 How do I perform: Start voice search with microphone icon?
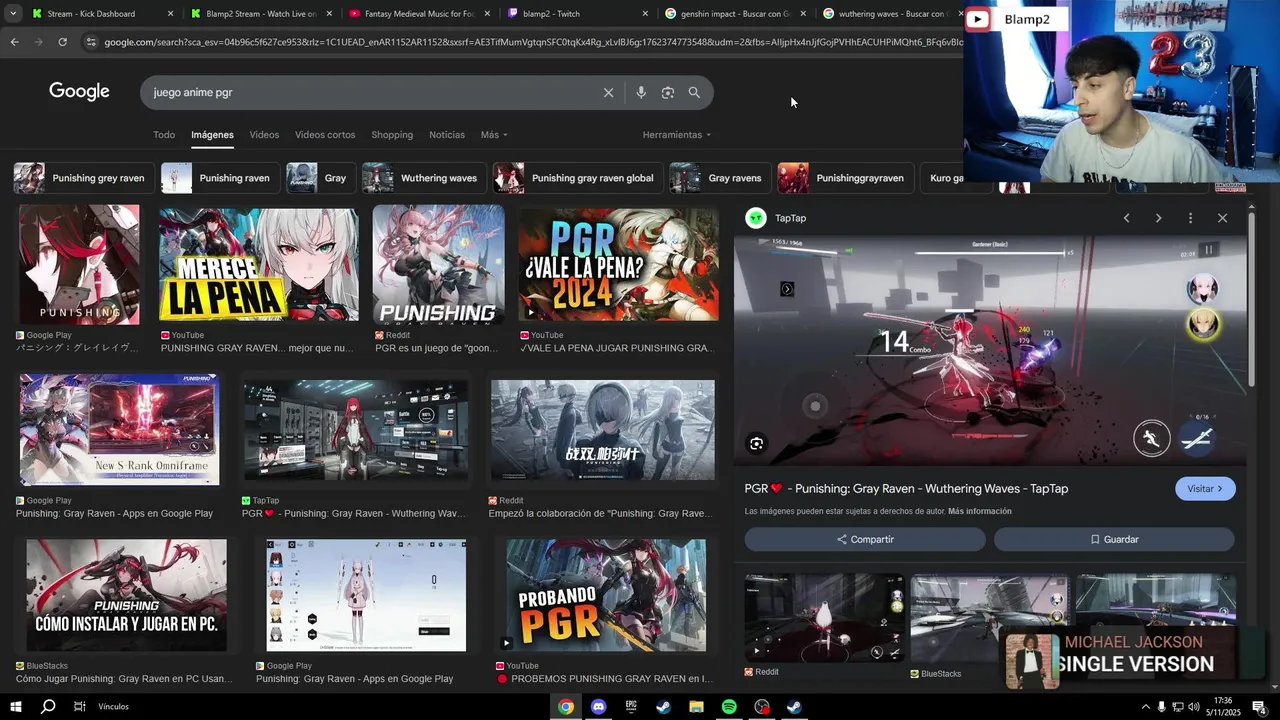pos(641,92)
